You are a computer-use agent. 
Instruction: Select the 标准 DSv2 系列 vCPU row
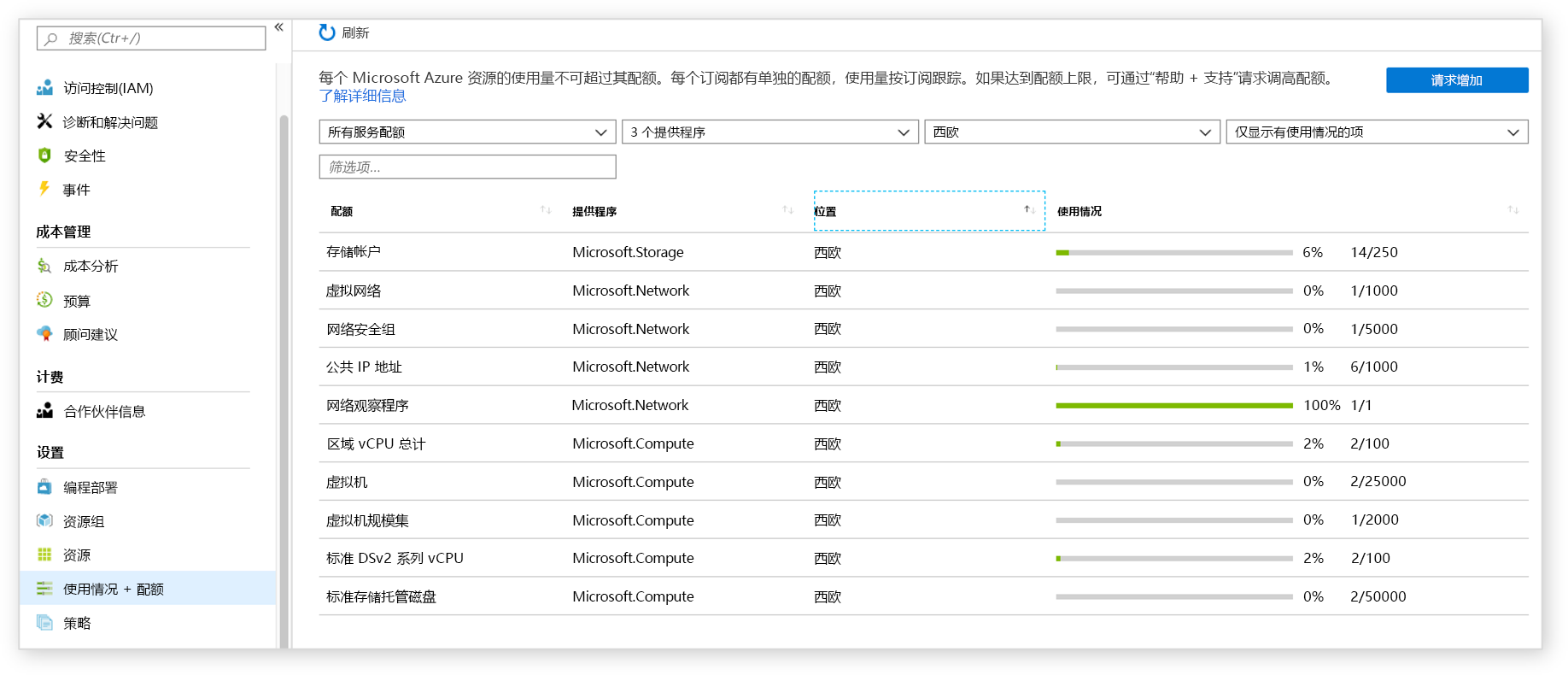(x=395, y=558)
